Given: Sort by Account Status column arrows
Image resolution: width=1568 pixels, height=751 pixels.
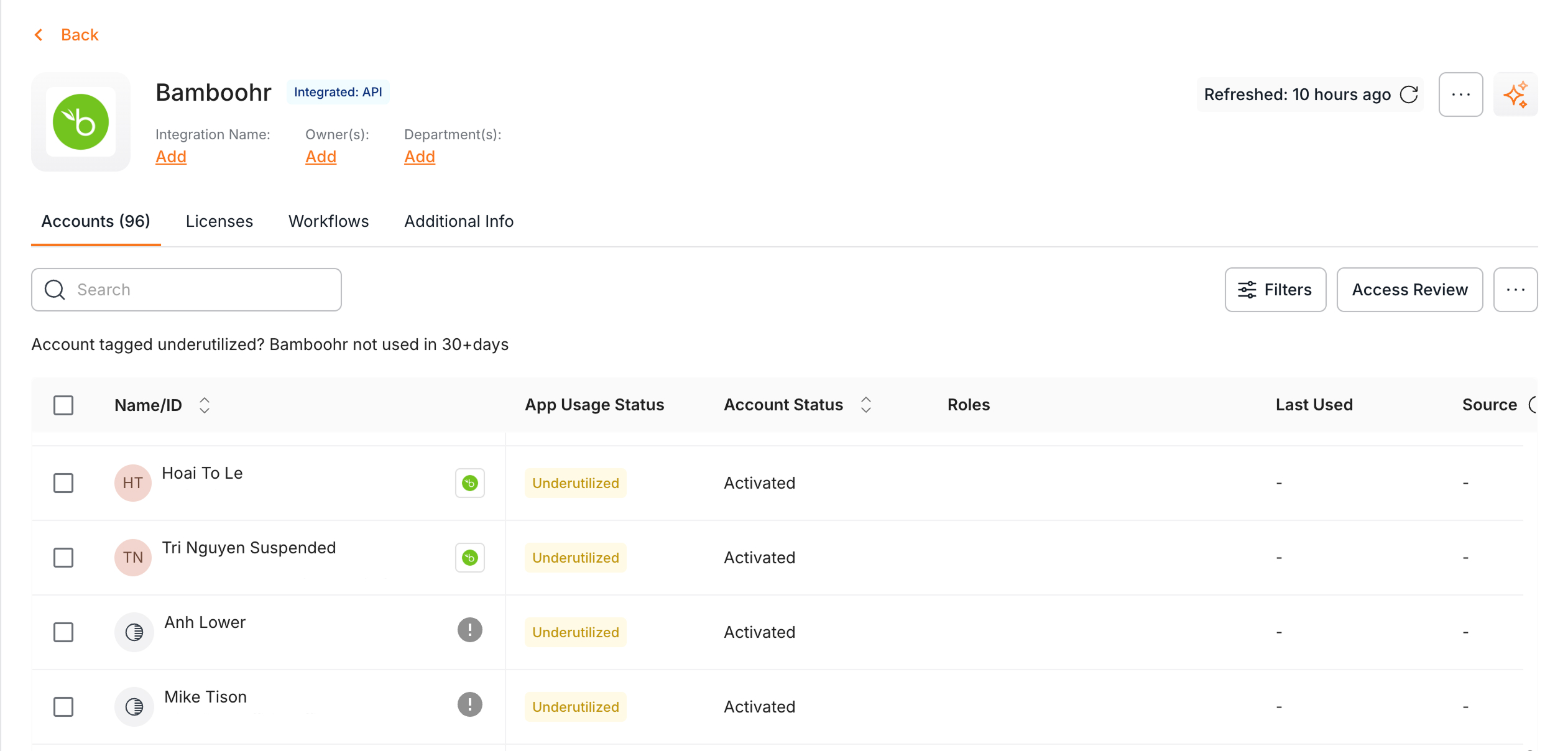Looking at the screenshot, I should click(x=866, y=405).
